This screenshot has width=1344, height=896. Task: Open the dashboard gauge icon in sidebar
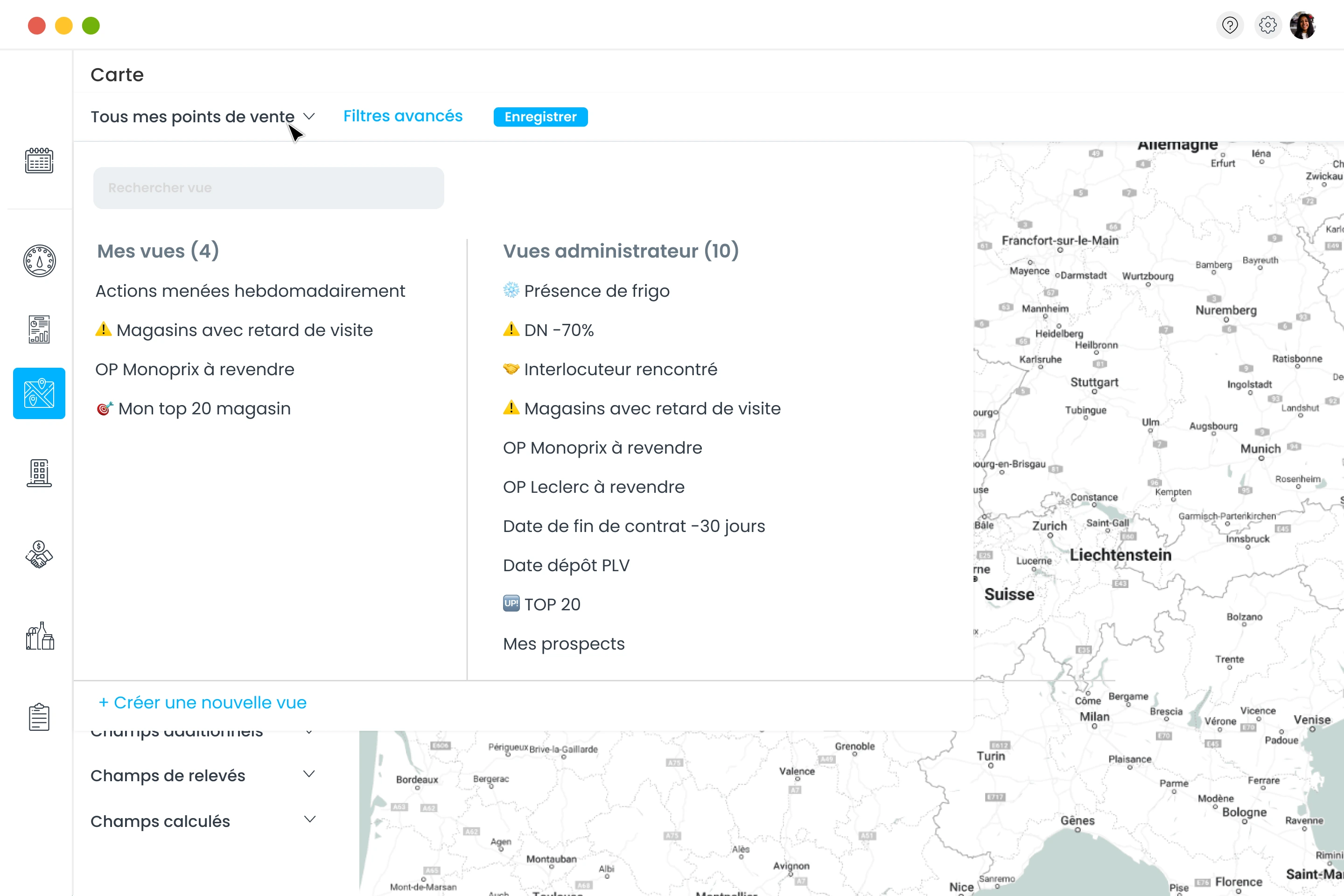coord(38,260)
